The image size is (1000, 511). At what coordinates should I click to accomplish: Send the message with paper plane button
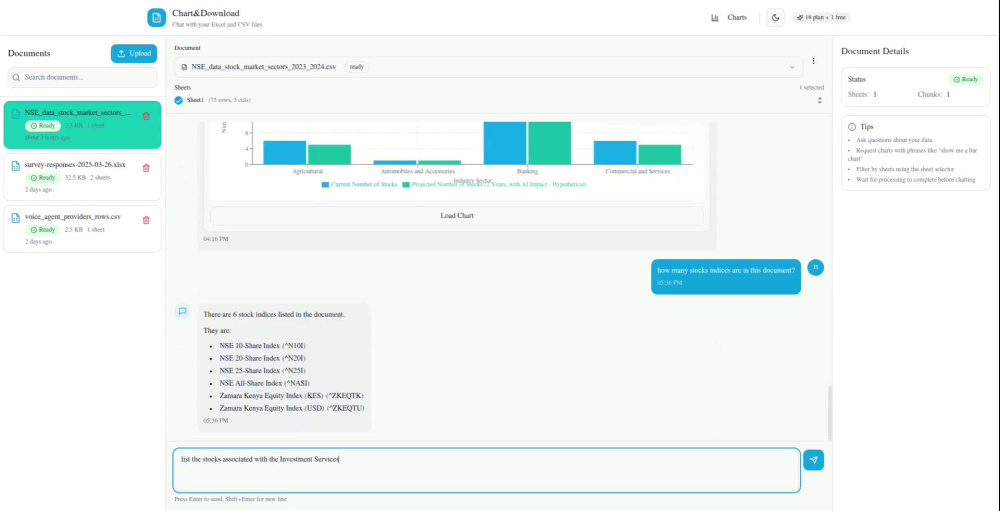tap(813, 460)
